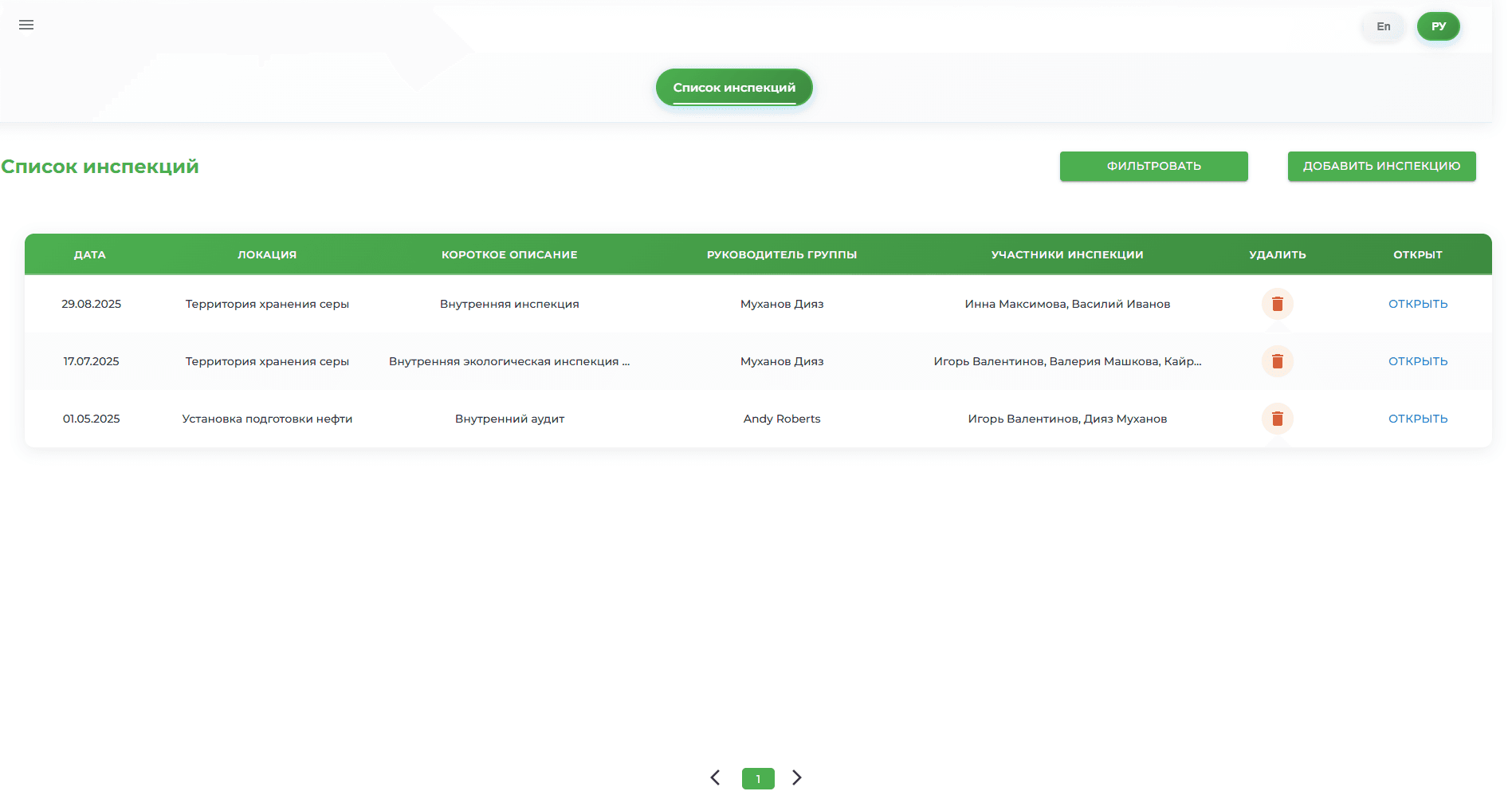Open the Andy Roberts inspection link
1512x799 pixels.
point(1417,419)
